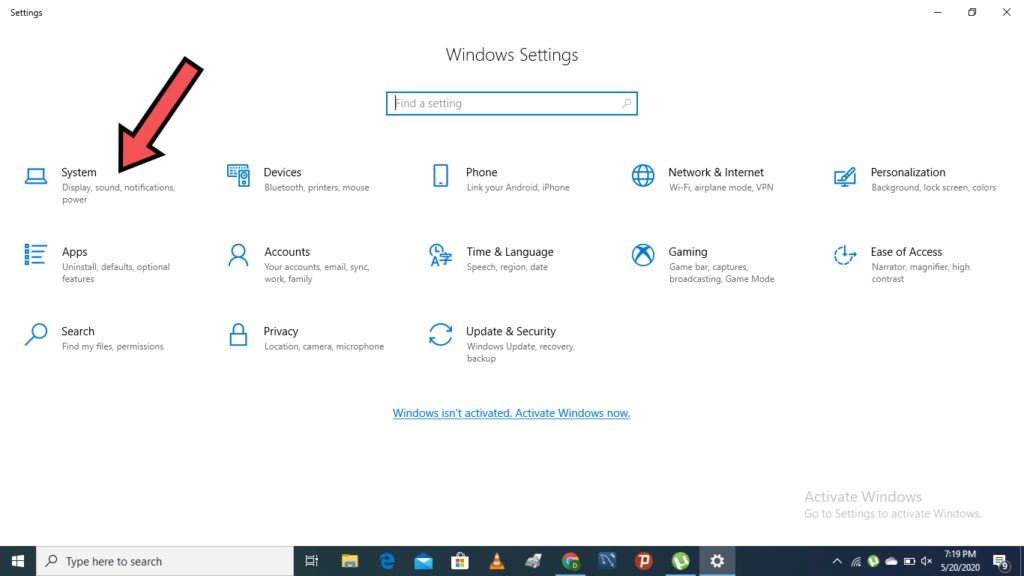
Task: Launch VLC media player cone icon
Action: point(497,561)
